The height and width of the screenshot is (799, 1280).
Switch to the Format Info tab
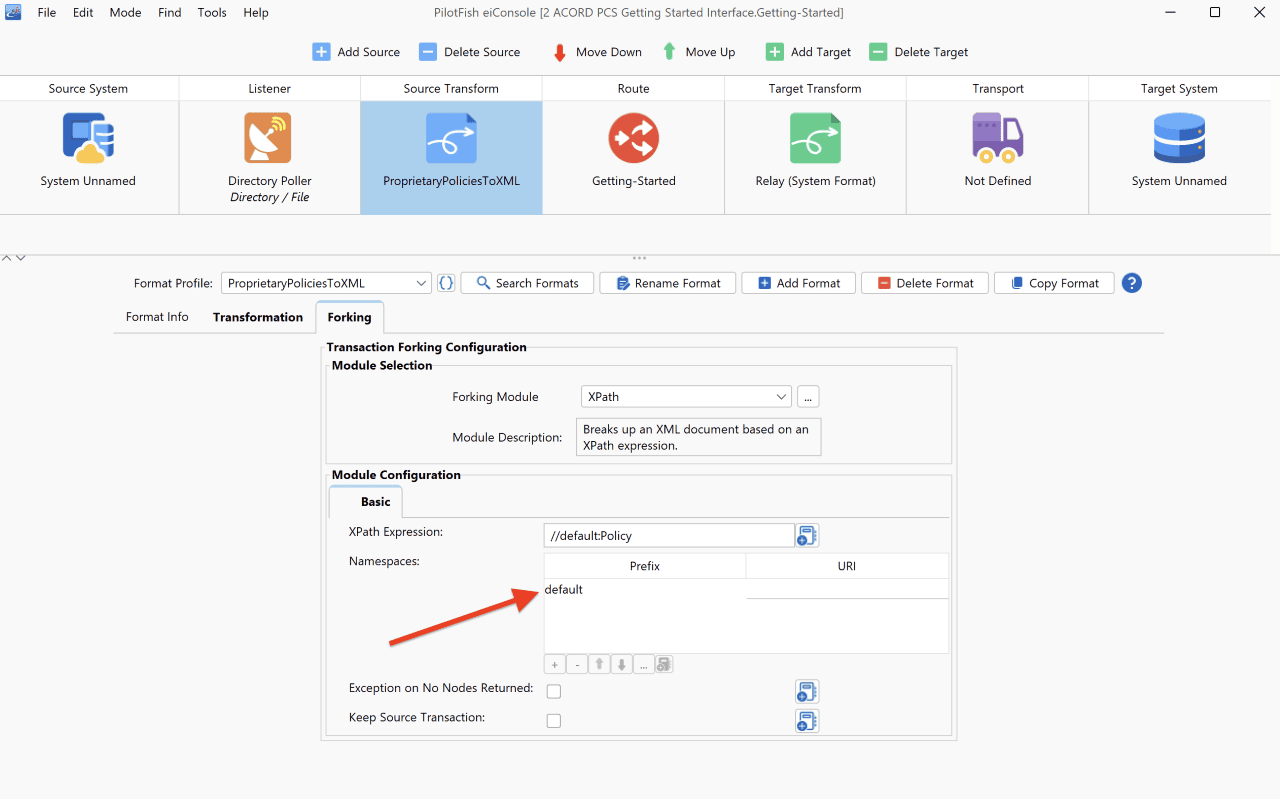(x=157, y=317)
